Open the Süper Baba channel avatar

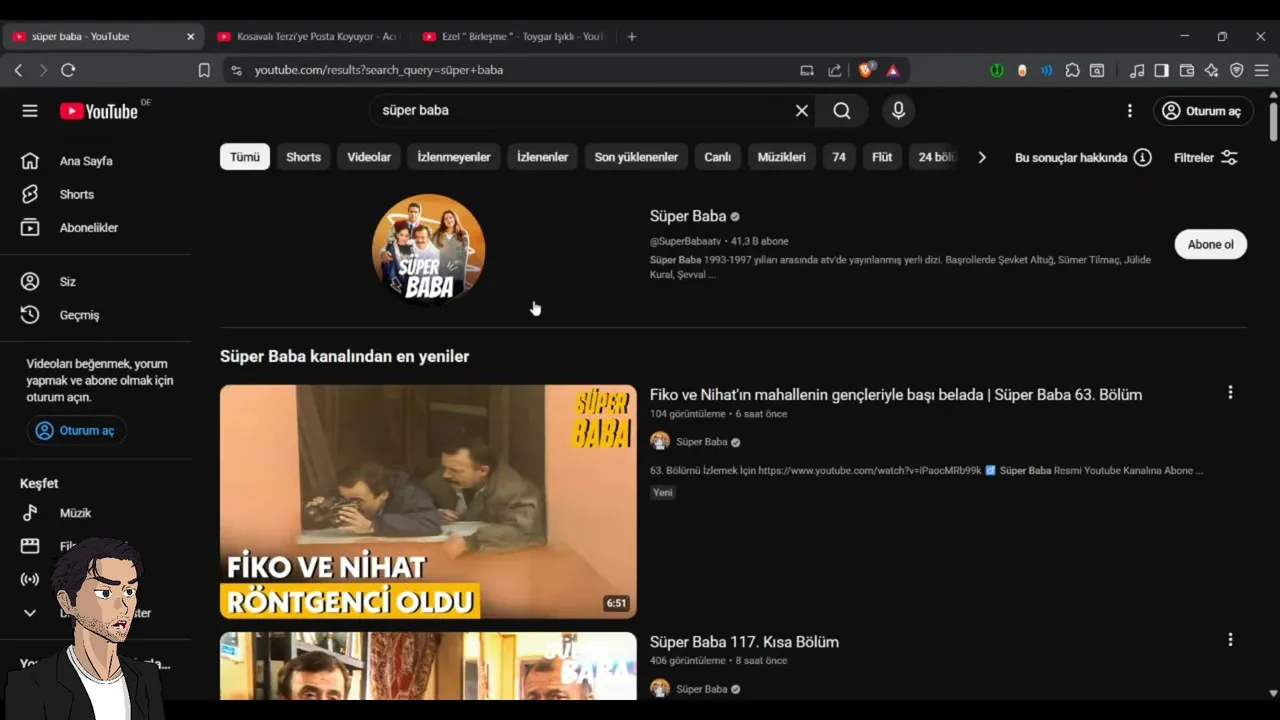click(428, 250)
